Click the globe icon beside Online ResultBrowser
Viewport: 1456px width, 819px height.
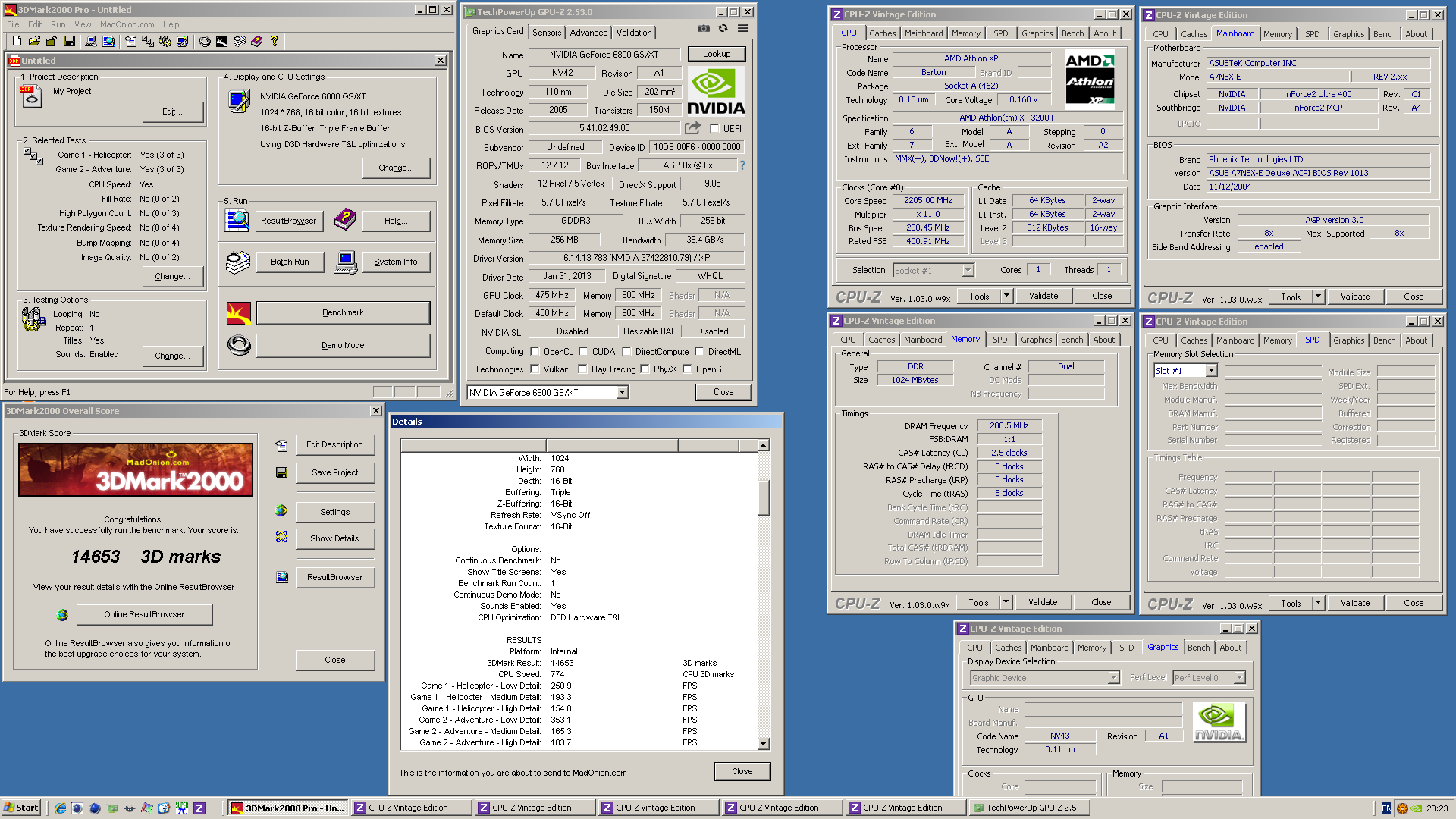pos(62,614)
